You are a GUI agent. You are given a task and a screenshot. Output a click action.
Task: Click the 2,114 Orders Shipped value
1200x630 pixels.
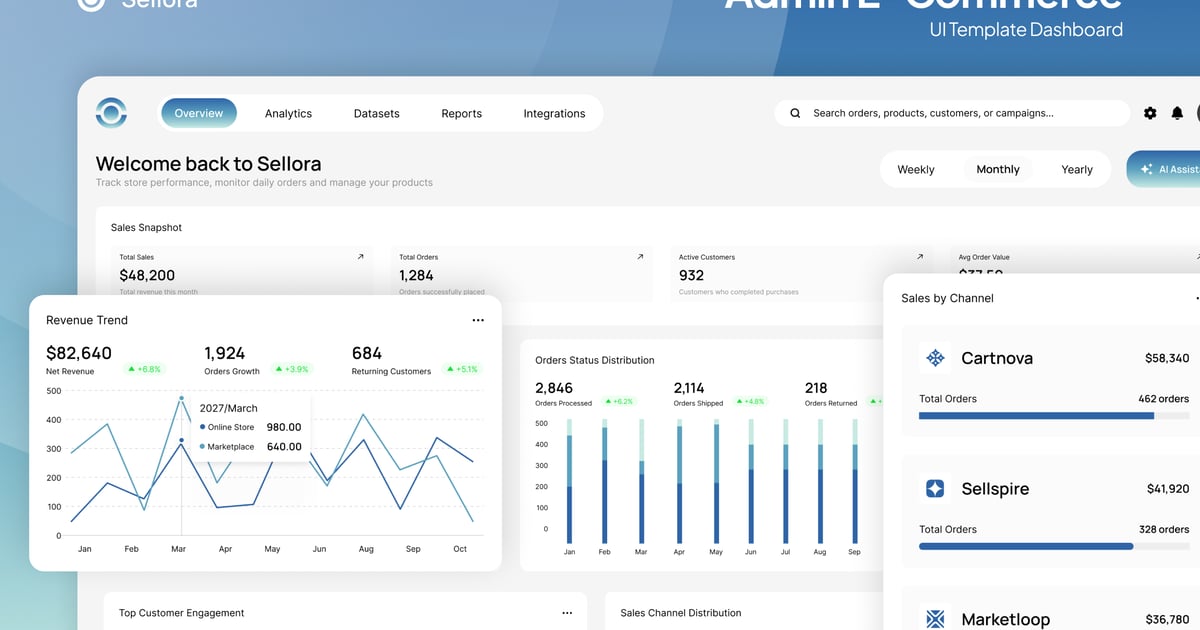pyautogui.click(x=689, y=388)
